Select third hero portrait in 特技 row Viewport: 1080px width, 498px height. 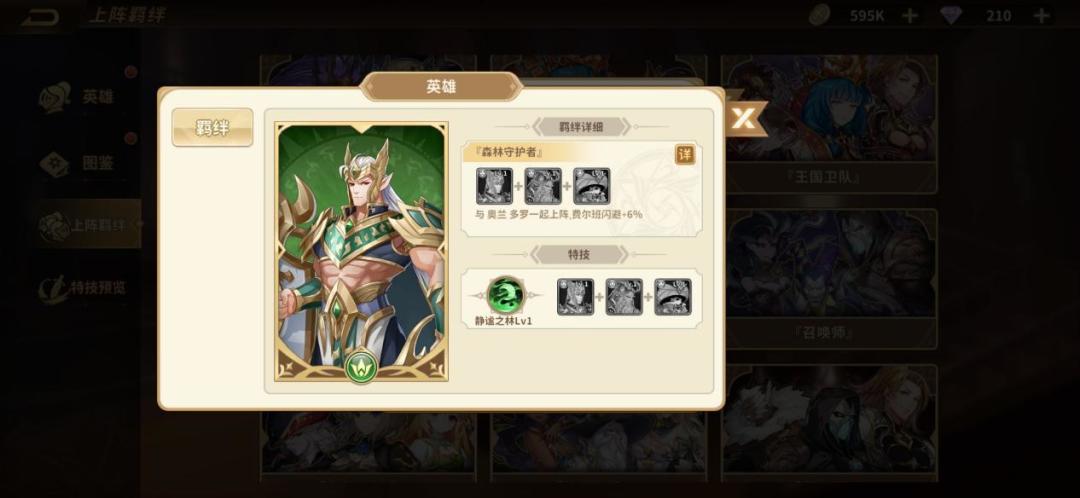(x=673, y=297)
